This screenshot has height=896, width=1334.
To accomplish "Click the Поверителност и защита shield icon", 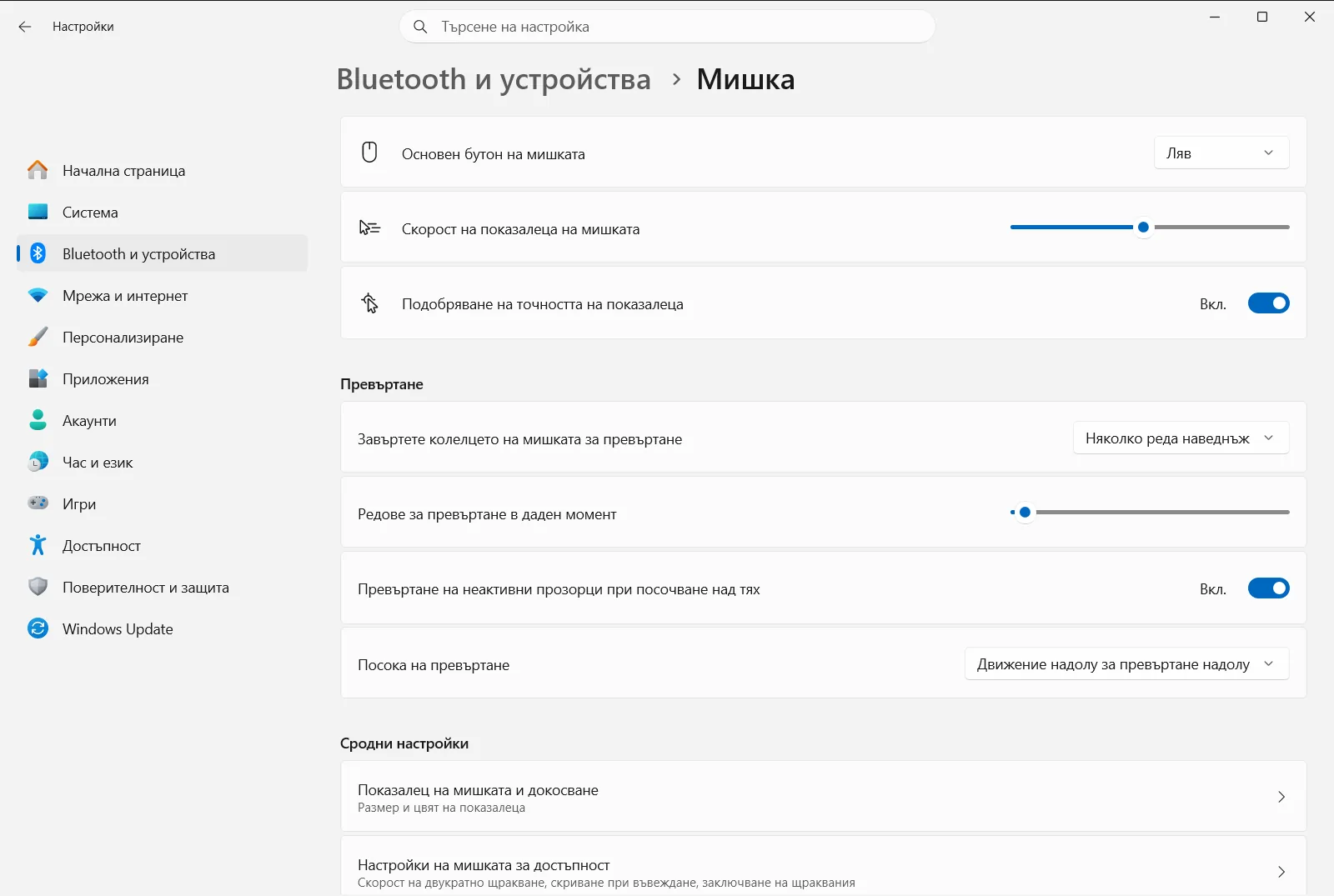I will click(x=38, y=587).
